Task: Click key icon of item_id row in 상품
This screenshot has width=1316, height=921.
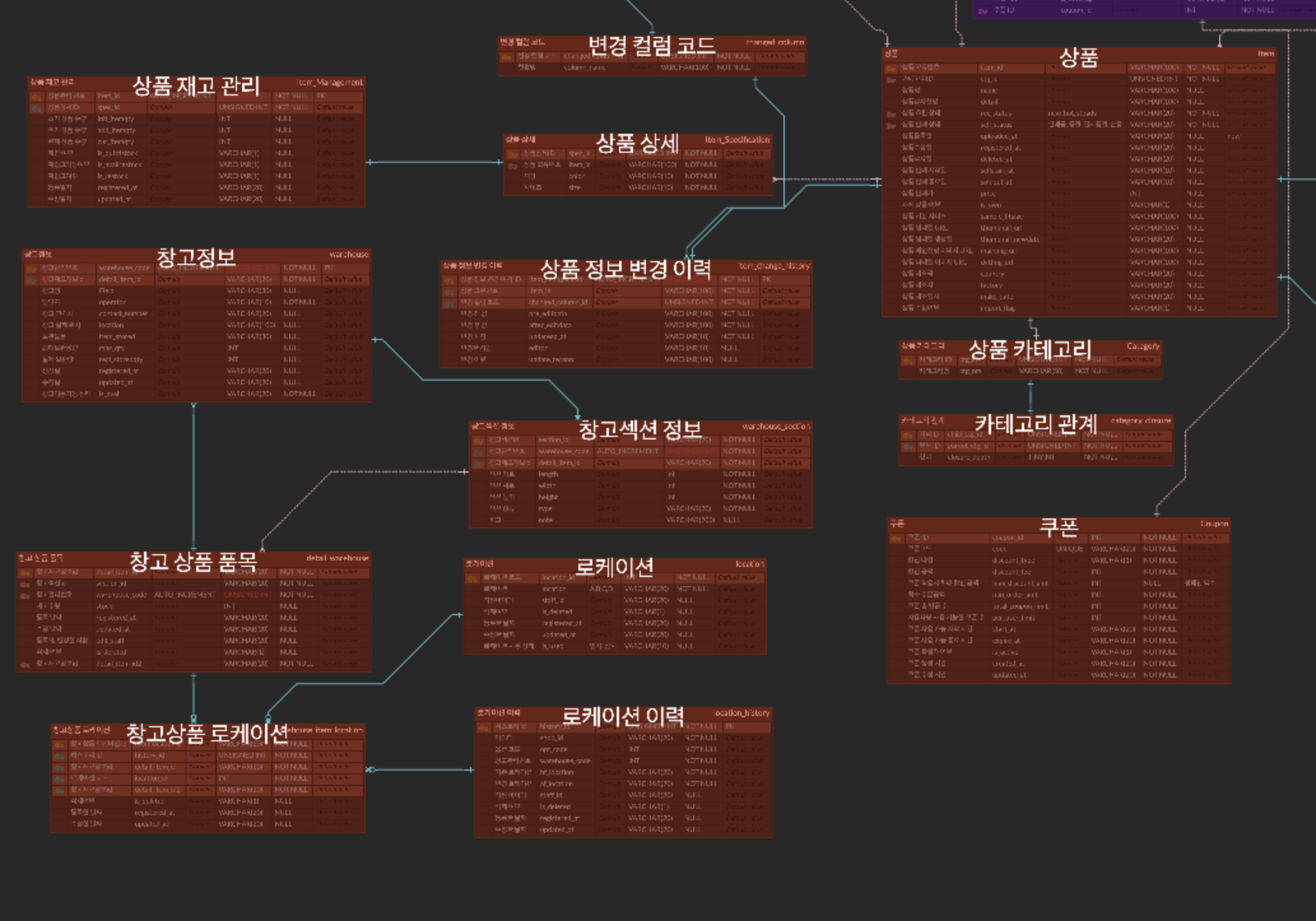Action: click(x=891, y=68)
